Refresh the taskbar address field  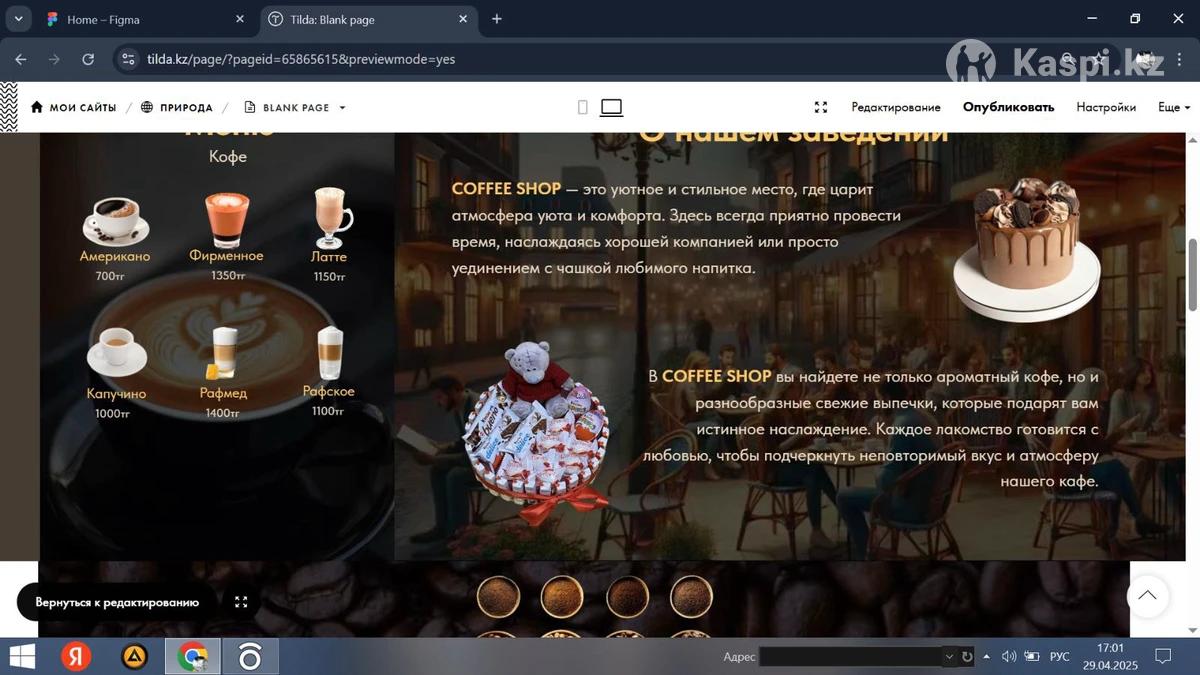point(967,657)
